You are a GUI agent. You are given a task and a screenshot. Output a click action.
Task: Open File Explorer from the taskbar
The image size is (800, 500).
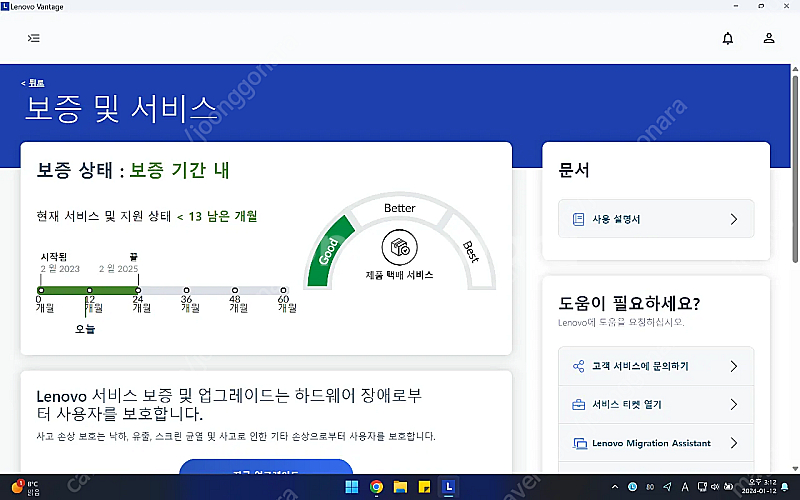[x=401, y=487]
